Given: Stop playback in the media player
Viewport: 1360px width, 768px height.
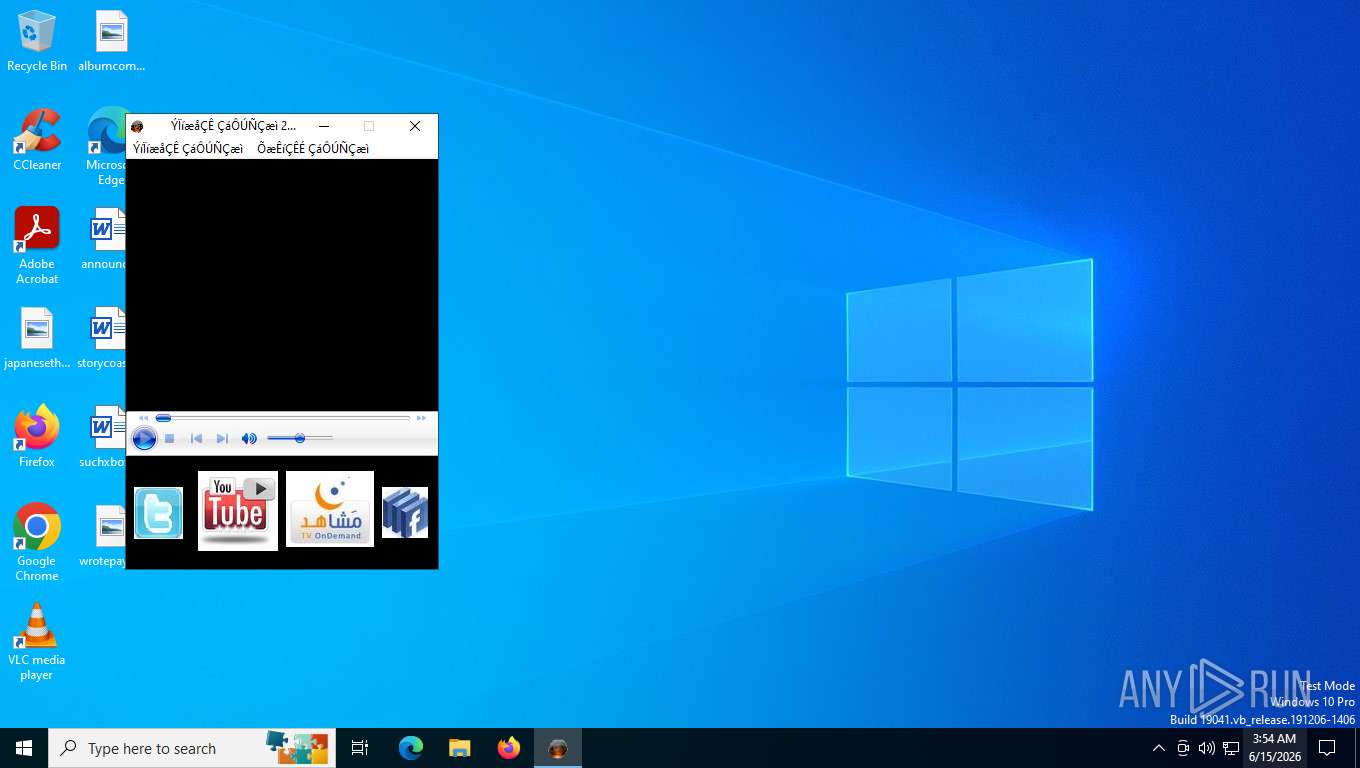Looking at the screenshot, I should pyautogui.click(x=170, y=438).
